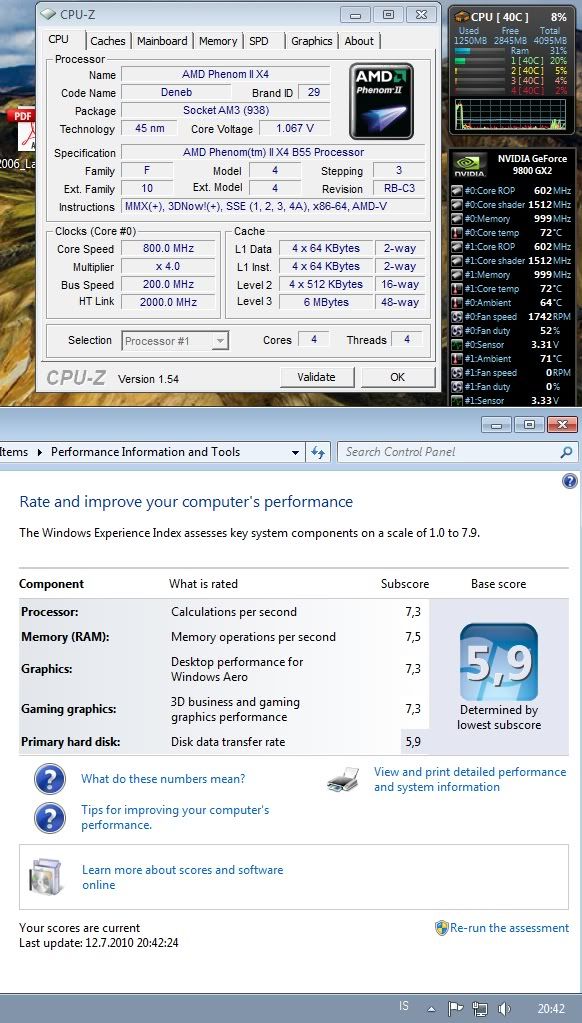Click the NVIDIA logo in GPU gadget
The image size is (582, 1023).
(x=469, y=166)
